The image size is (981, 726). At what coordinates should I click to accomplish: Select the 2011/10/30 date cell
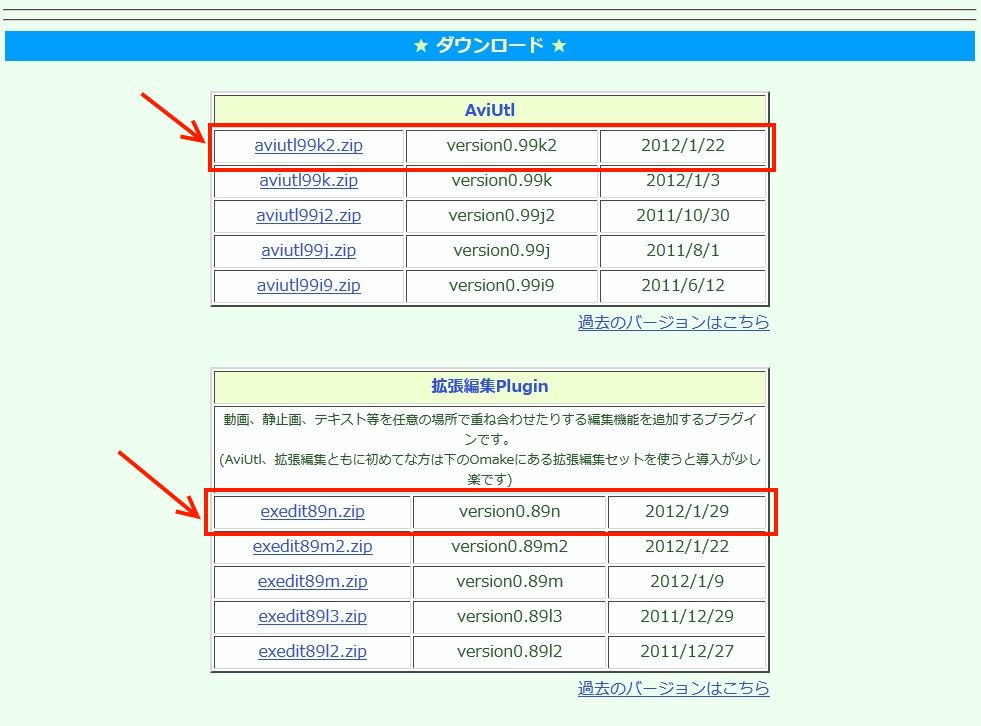pos(683,215)
